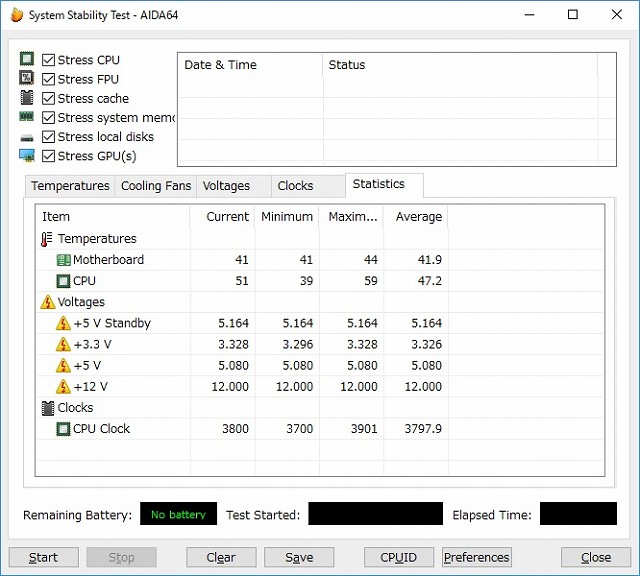Click the black Elapsed Time field
The width and height of the screenshot is (640, 576).
click(x=578, y=514)
